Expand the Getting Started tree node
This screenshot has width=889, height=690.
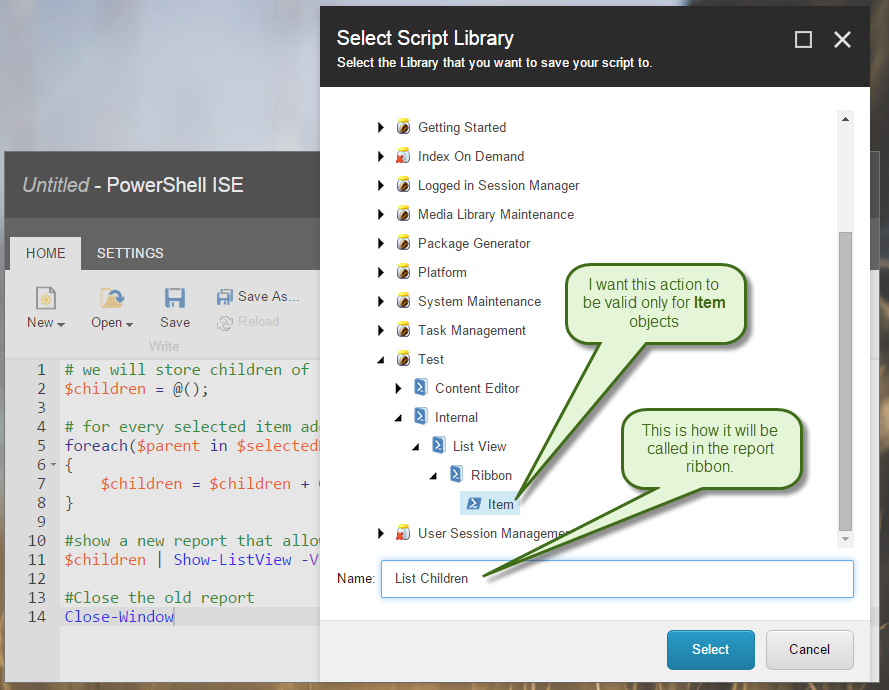tap(381, 128)
